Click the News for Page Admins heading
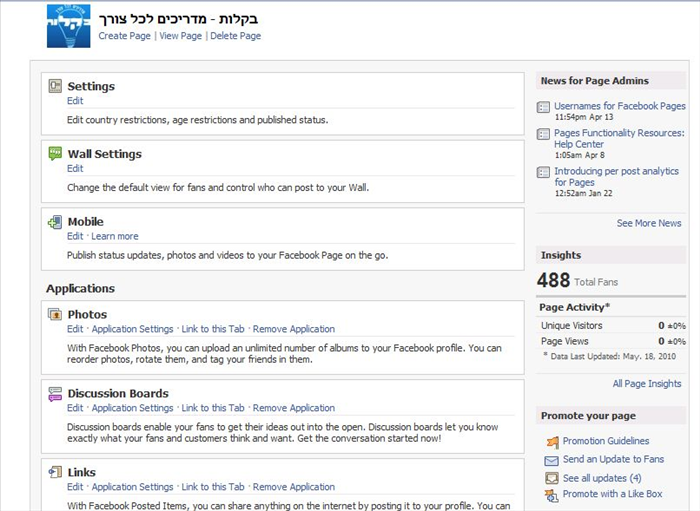Image resolution: width=700 pixels, height=511 pixels. coord(595,81)
